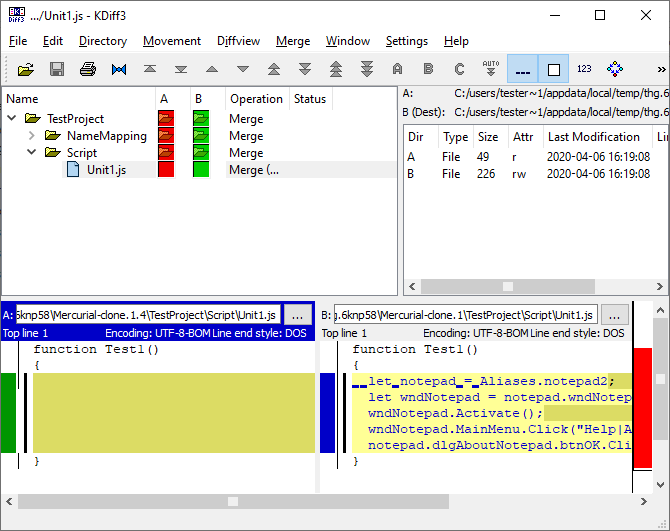Click browse button next to file A path
The height and width of the screenshot is (531, 670).
(297, 315)
